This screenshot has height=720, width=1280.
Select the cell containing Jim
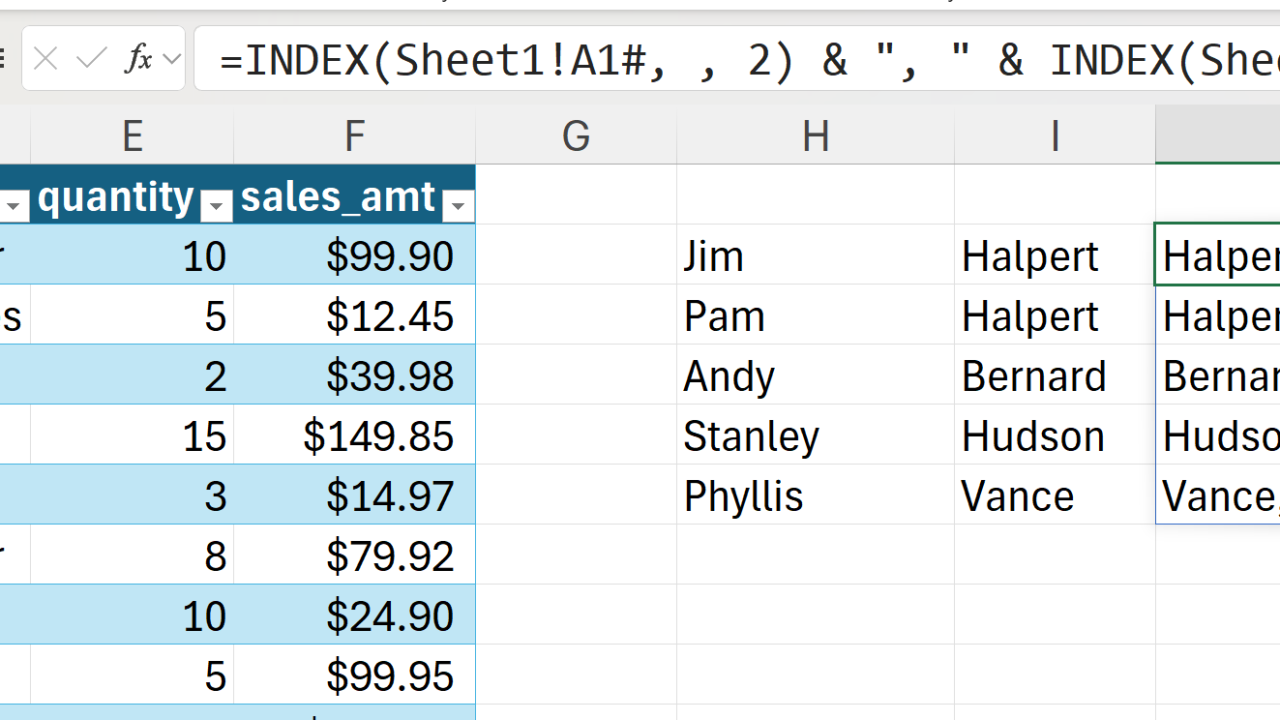pyautogui.click(x=815, y=256)
